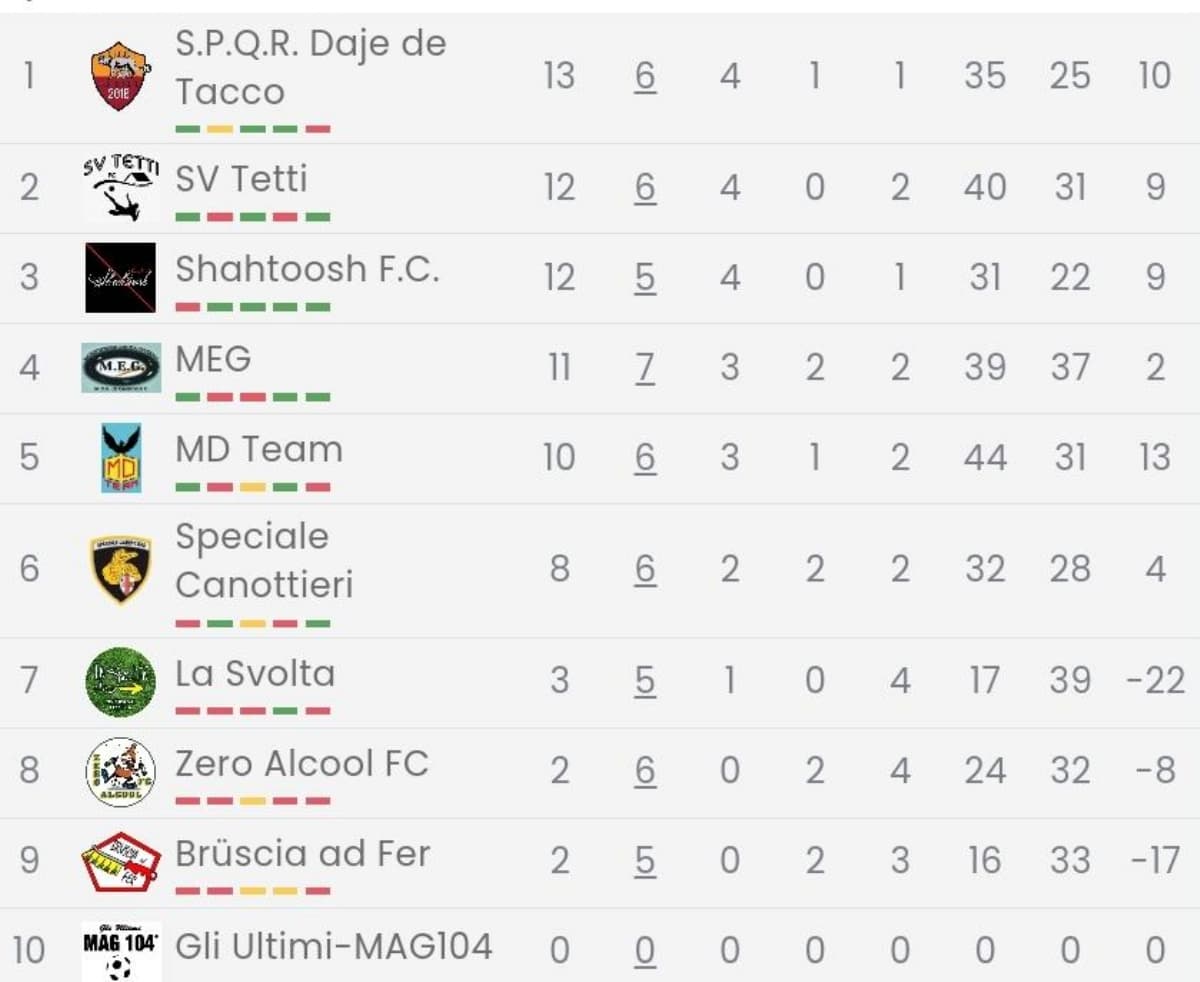Click Gli Ultimi-MAG104's 0 matches played link
The image size is (1200, 982).
click(x=645, y=950)
